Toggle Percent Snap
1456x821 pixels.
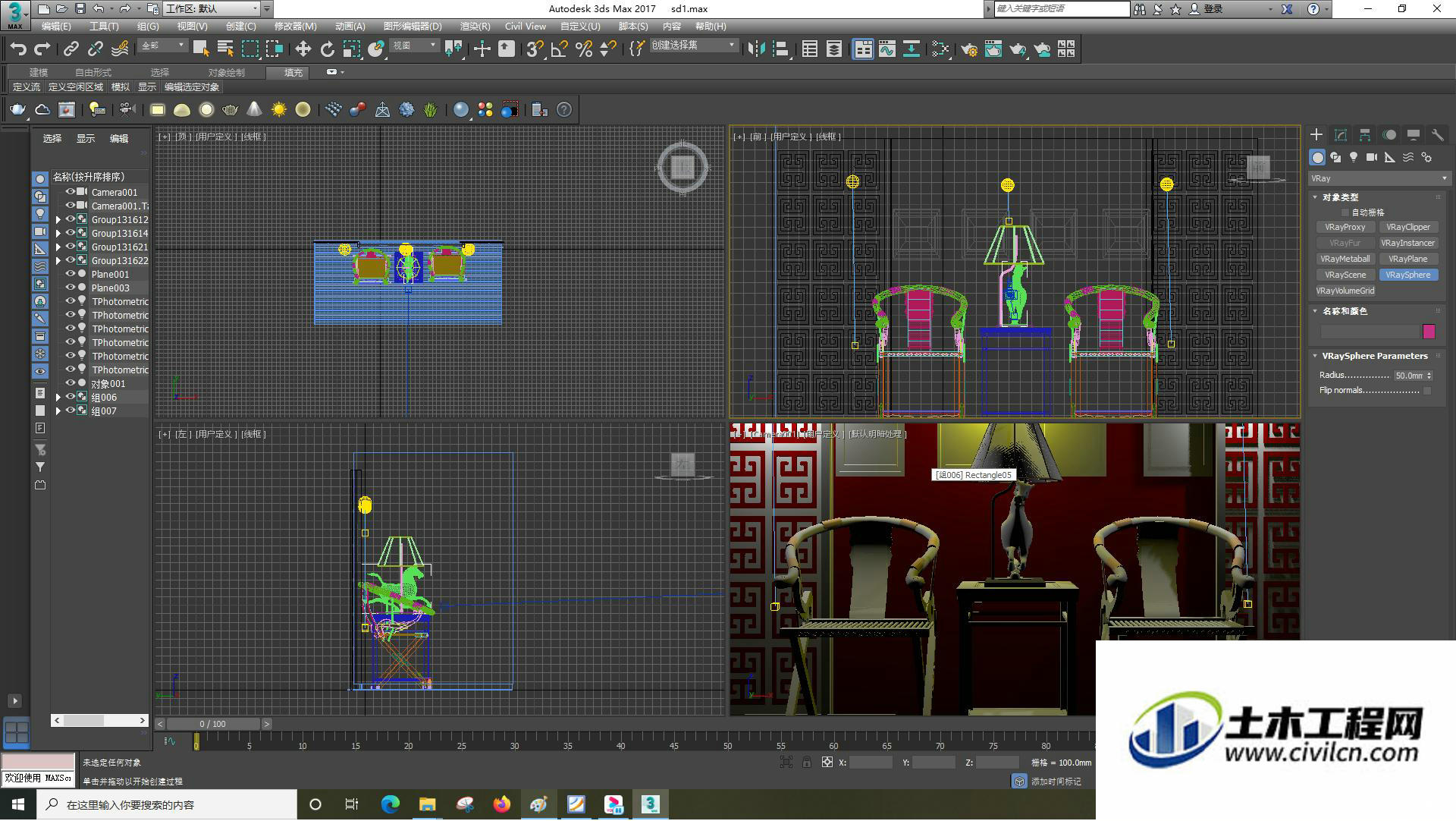click(x=583, y=49)
